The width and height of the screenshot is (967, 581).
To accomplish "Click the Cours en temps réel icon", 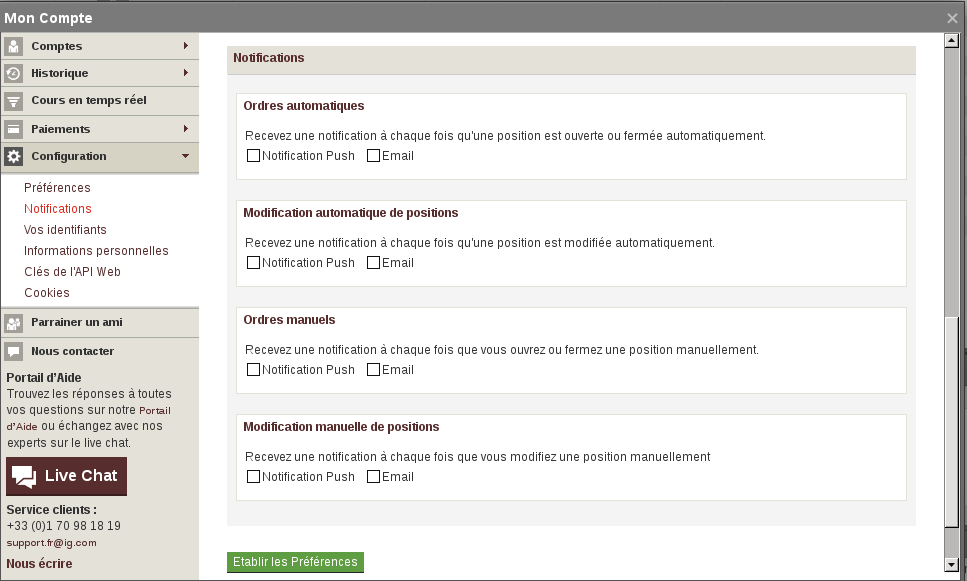I will (14, 101).
